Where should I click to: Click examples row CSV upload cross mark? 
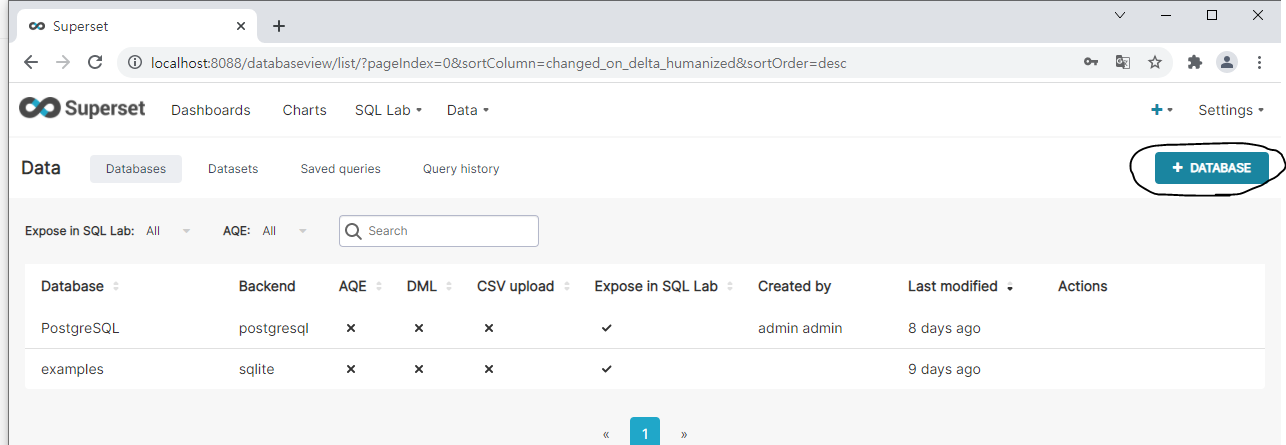tap(489, 369)
